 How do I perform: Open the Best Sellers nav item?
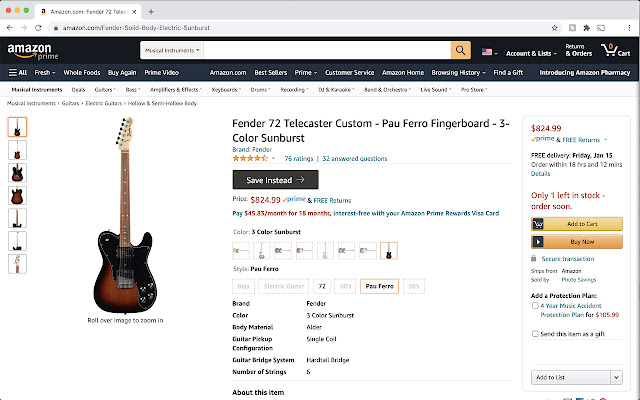coord(270,72)
